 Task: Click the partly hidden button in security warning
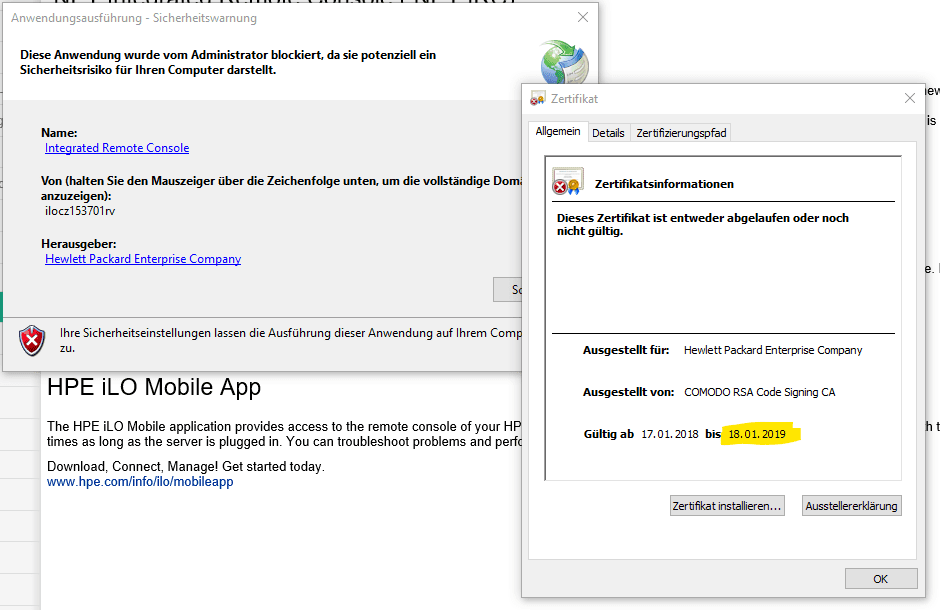pos(508,289)
